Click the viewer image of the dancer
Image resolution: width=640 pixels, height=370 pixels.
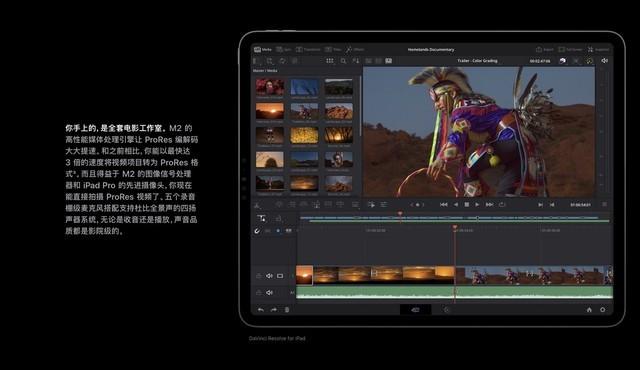pyautogui.click(x=479, y=132)
